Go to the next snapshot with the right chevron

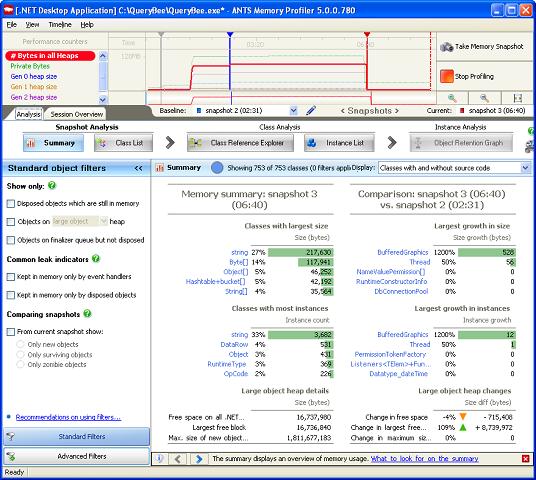(397, 111)
